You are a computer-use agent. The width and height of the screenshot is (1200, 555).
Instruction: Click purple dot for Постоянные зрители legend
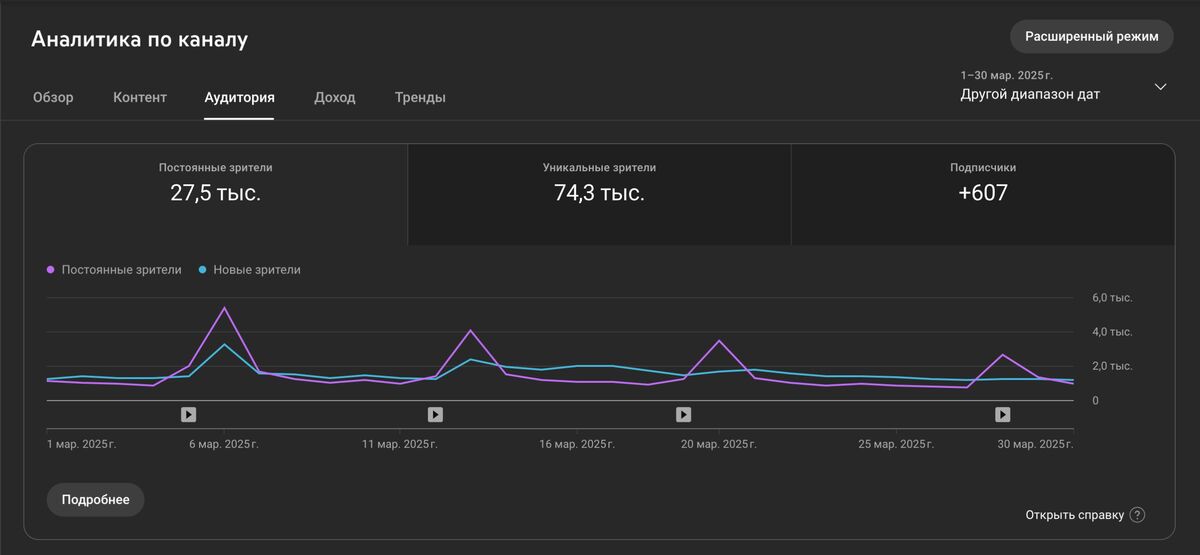point(51,270)
